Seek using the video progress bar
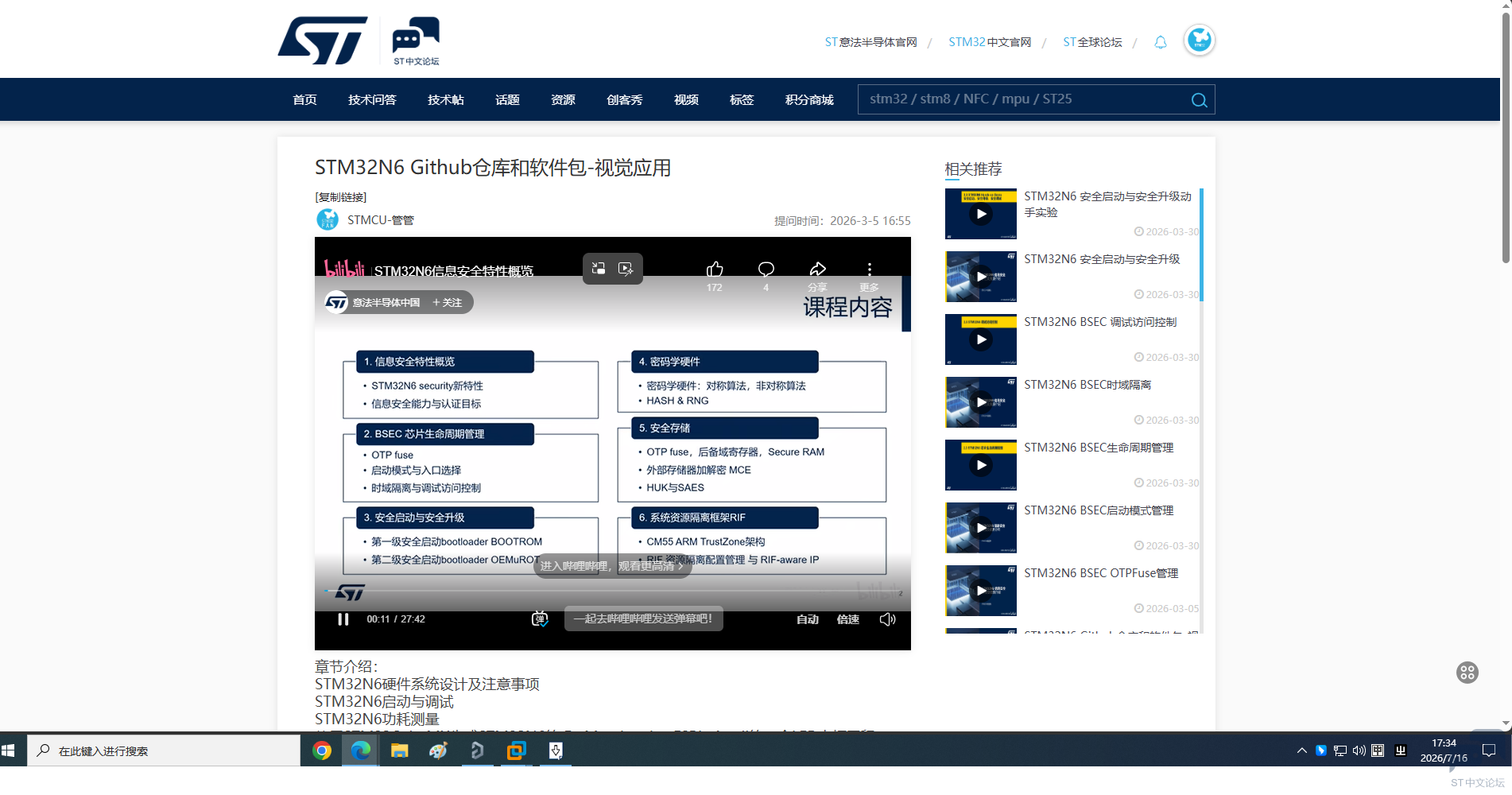The width and height of the screenshot is (1512, 795). [x=613, y=591]
